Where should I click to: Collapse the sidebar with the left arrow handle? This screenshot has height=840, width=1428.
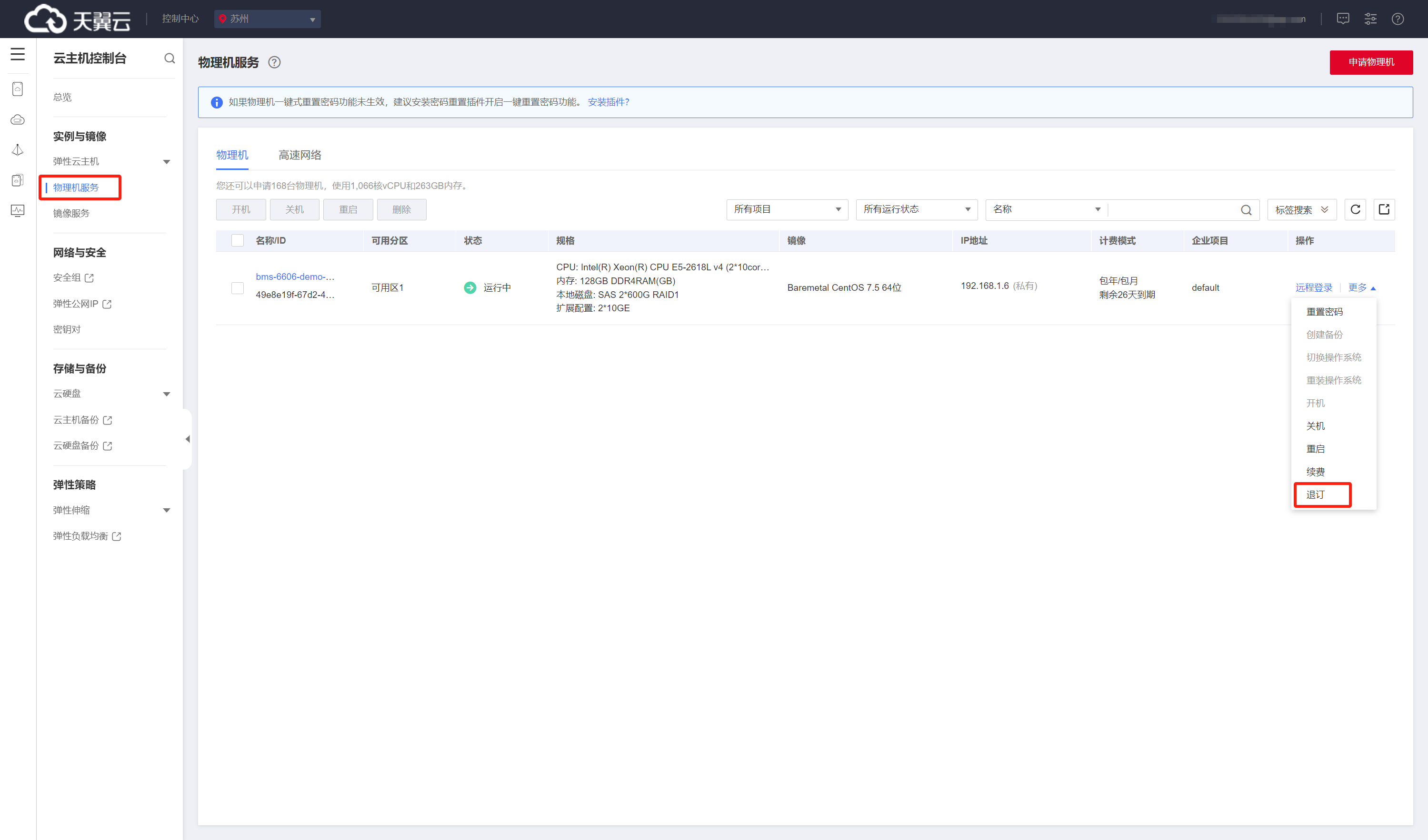tap(188, 439)
